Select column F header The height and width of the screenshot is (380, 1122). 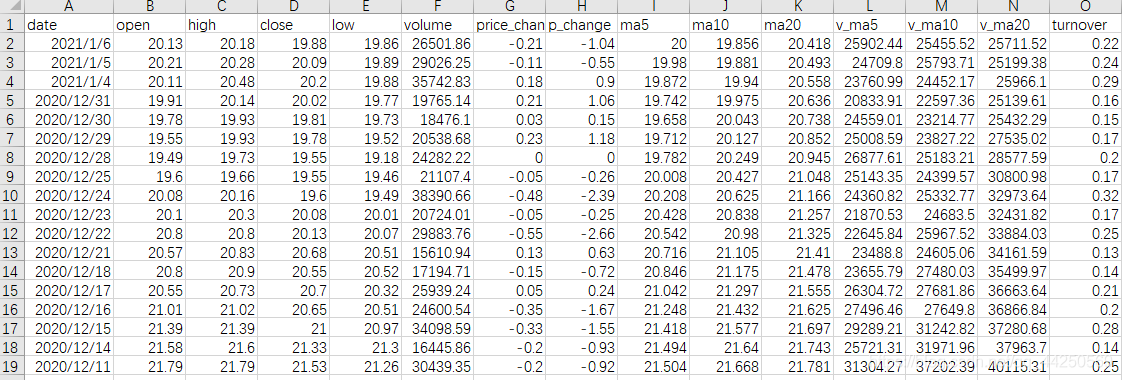click(x=437, y=7)
